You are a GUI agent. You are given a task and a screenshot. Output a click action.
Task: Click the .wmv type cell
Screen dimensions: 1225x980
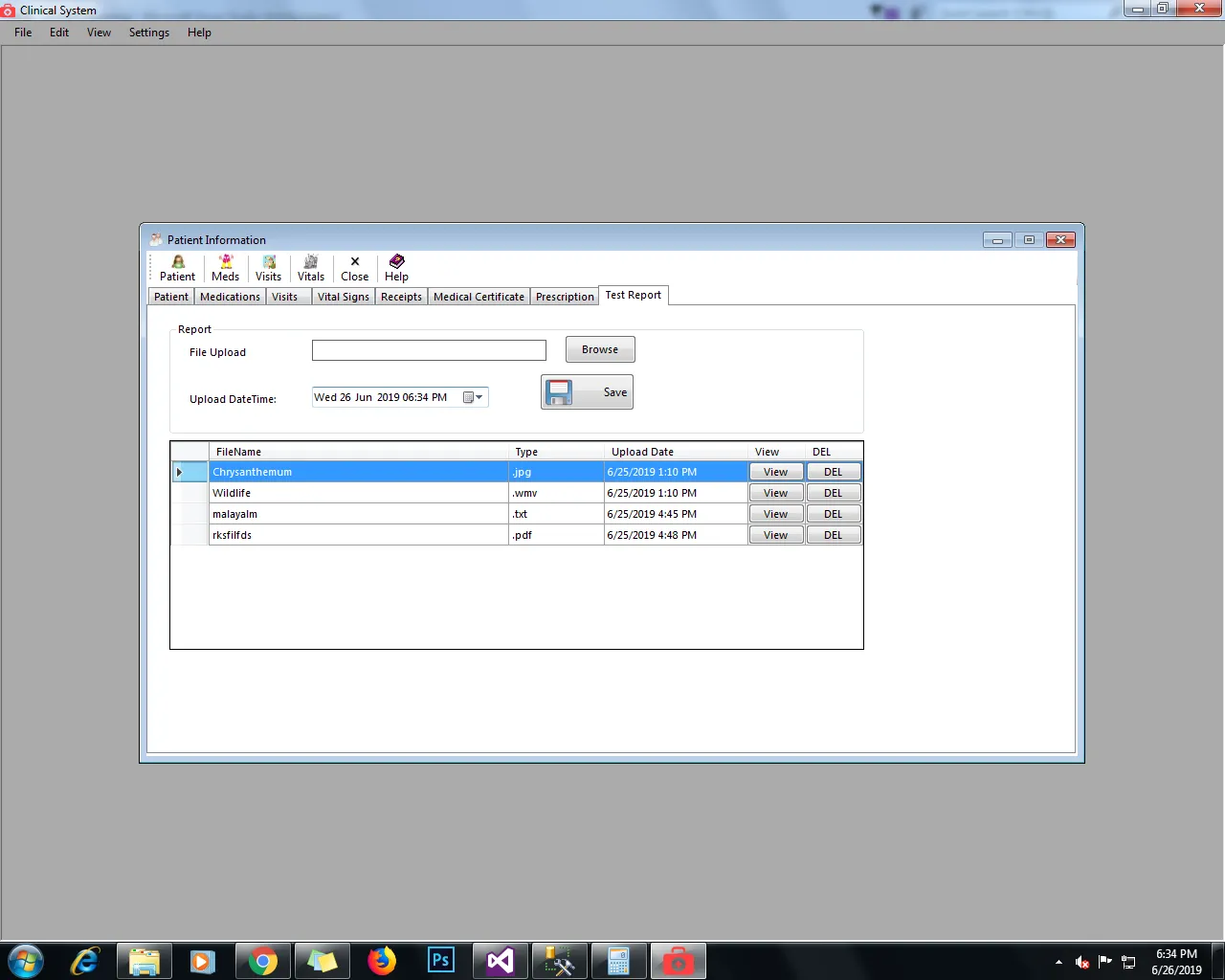(556, 493)
